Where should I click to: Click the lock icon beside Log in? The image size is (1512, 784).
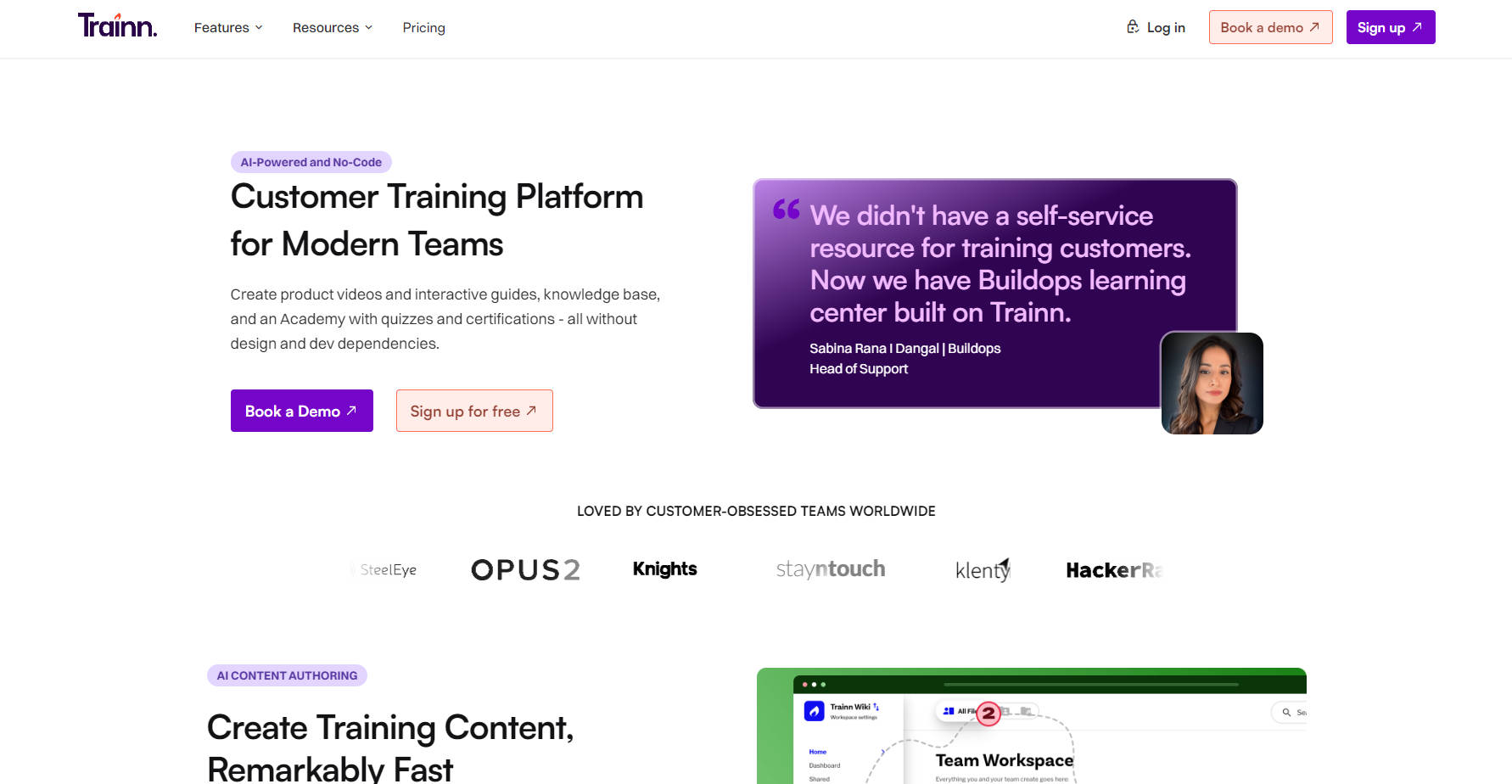[1133, 27]
